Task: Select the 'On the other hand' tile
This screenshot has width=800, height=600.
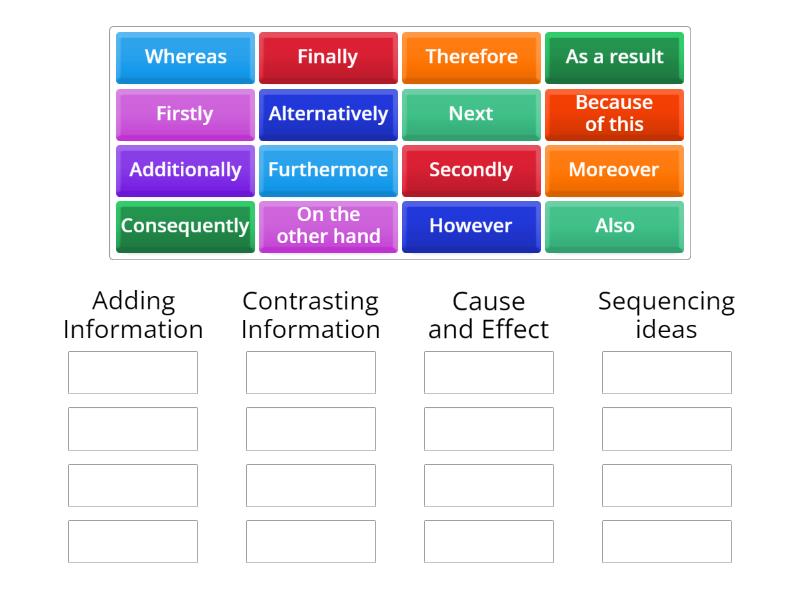Action: pos(328,226)
